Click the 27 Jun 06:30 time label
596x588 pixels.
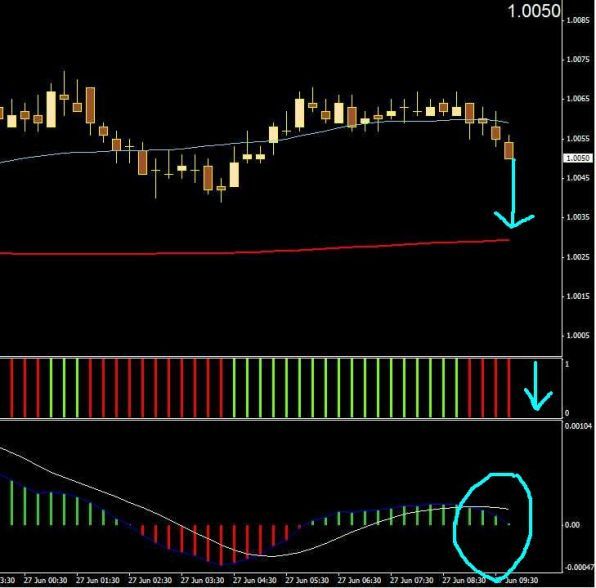point(359,580)
